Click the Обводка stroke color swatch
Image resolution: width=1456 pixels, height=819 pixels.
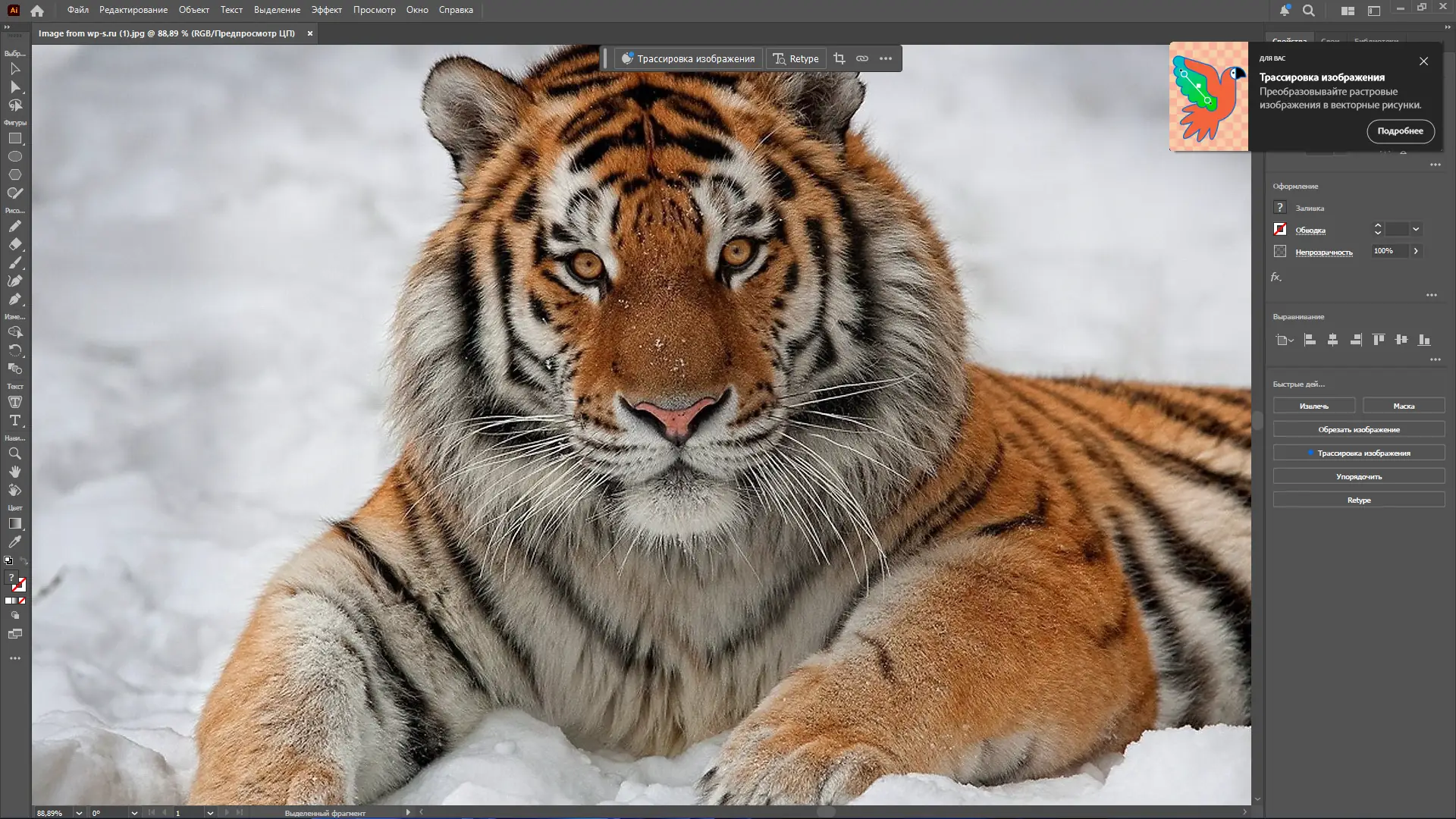click(1280, 229)
